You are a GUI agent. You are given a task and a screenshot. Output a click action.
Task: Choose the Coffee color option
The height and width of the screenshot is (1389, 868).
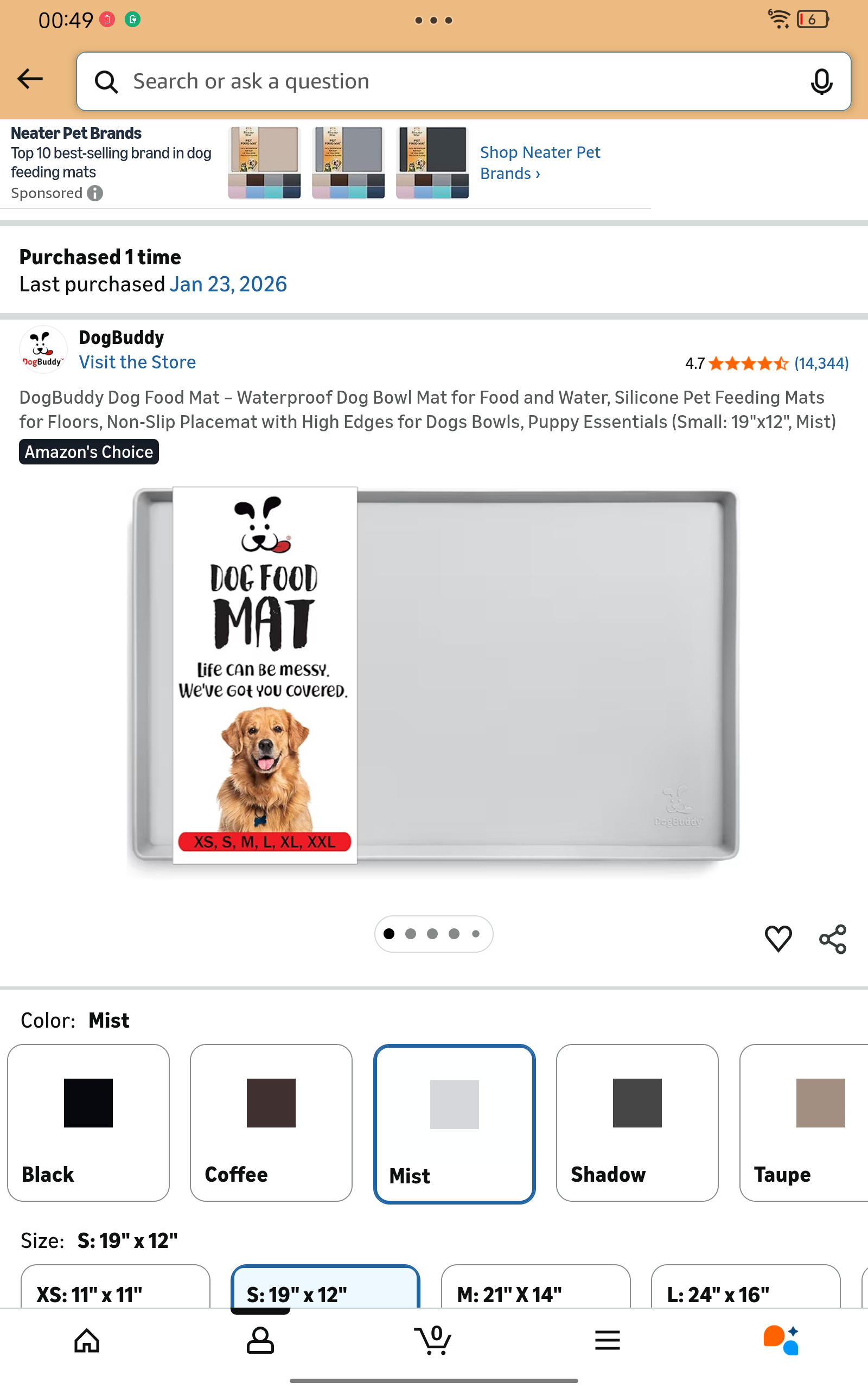click(x=271, y=1123)
